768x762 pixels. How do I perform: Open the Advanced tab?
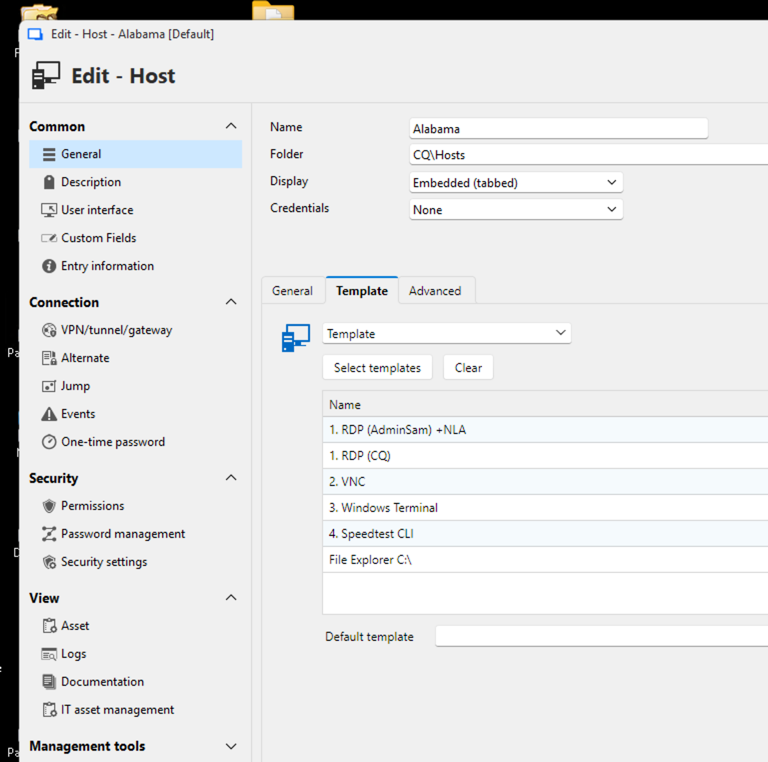click(435, 291)
